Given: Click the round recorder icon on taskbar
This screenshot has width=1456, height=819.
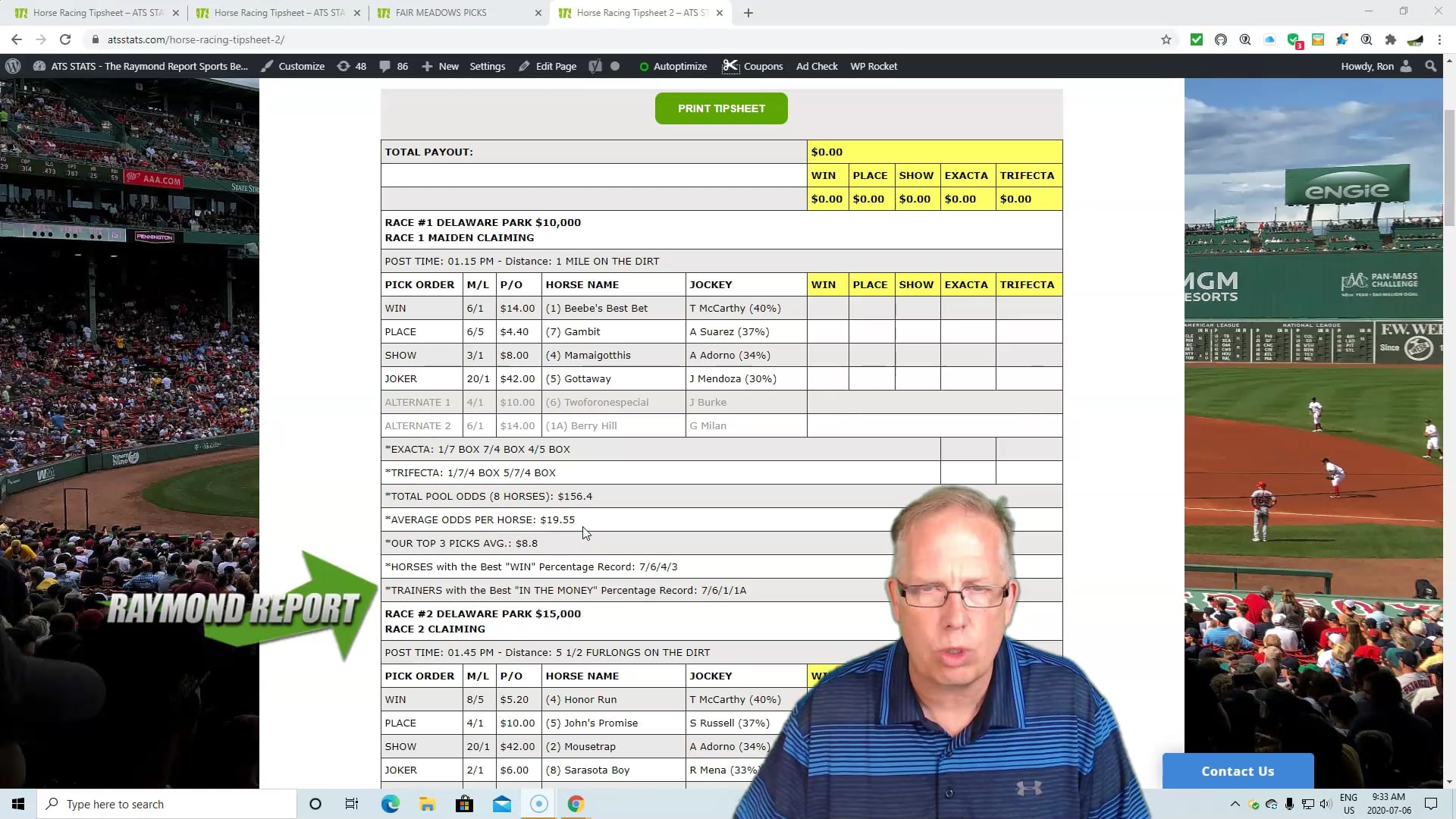Looking at the screenshot, I should pyautogui.click(x=538, y=804).
